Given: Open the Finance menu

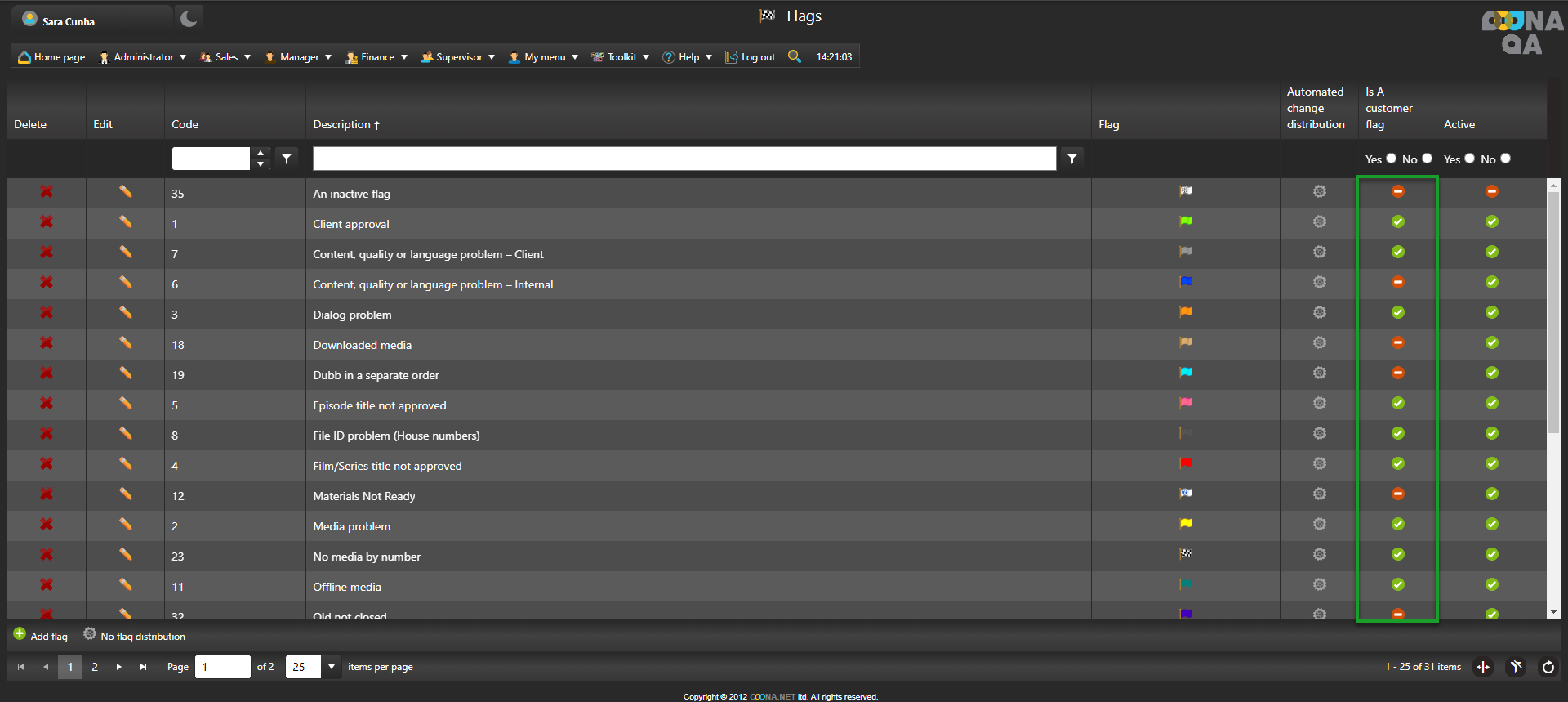Looking at the screenshot, I should pos(376,57).
